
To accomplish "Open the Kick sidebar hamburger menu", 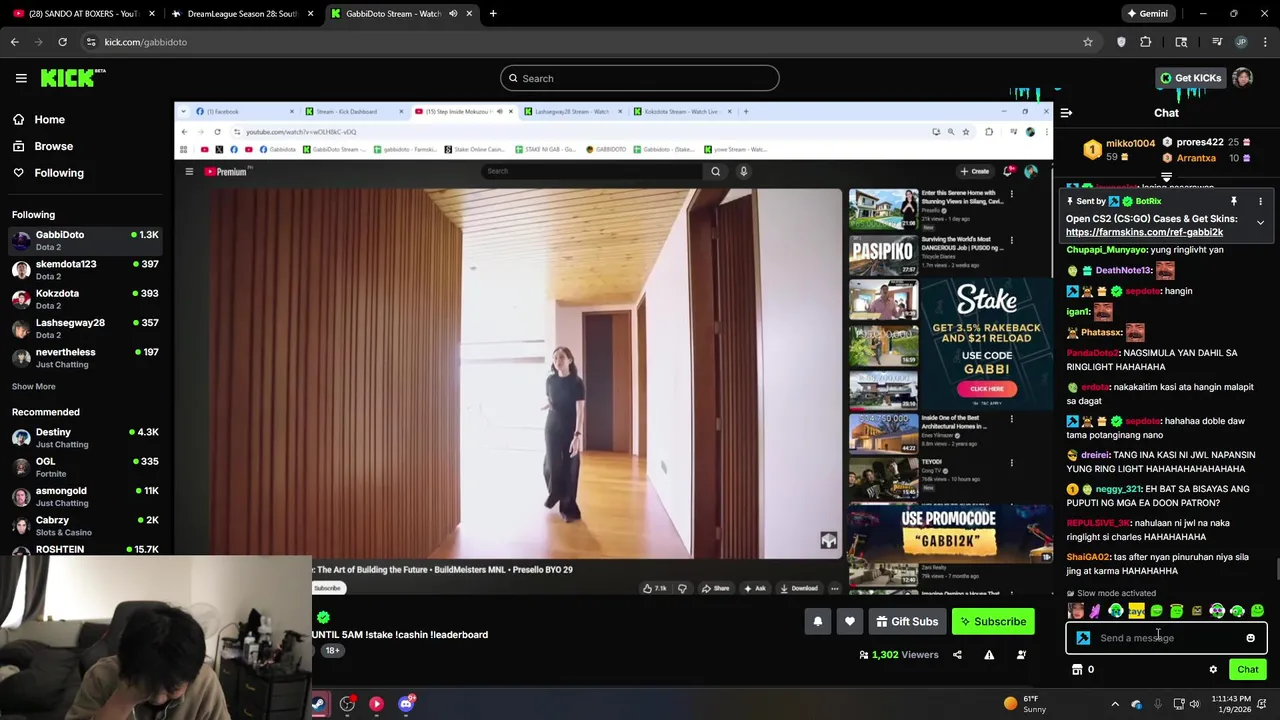I will [x=21, y=78].
